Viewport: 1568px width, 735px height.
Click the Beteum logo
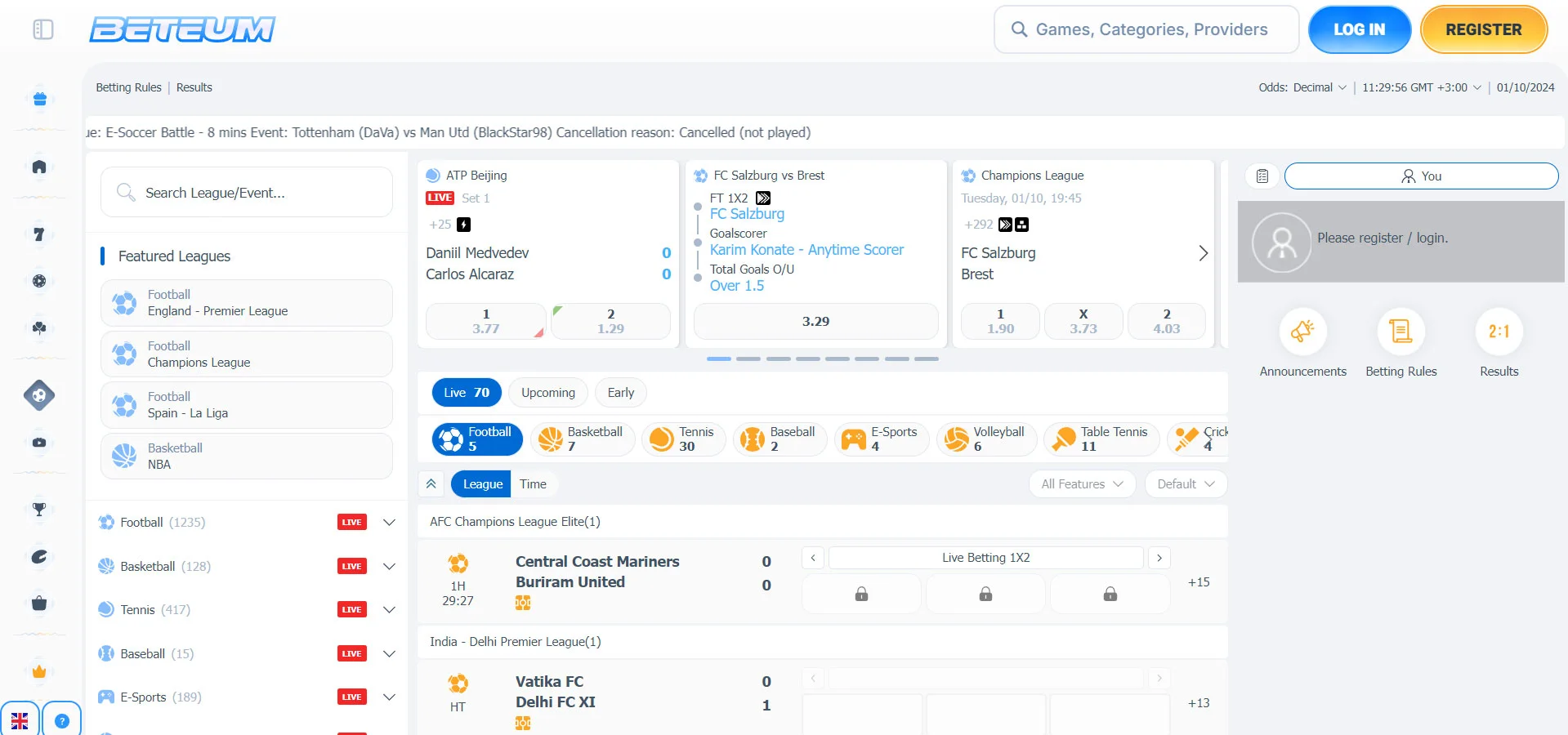point(182,29)
